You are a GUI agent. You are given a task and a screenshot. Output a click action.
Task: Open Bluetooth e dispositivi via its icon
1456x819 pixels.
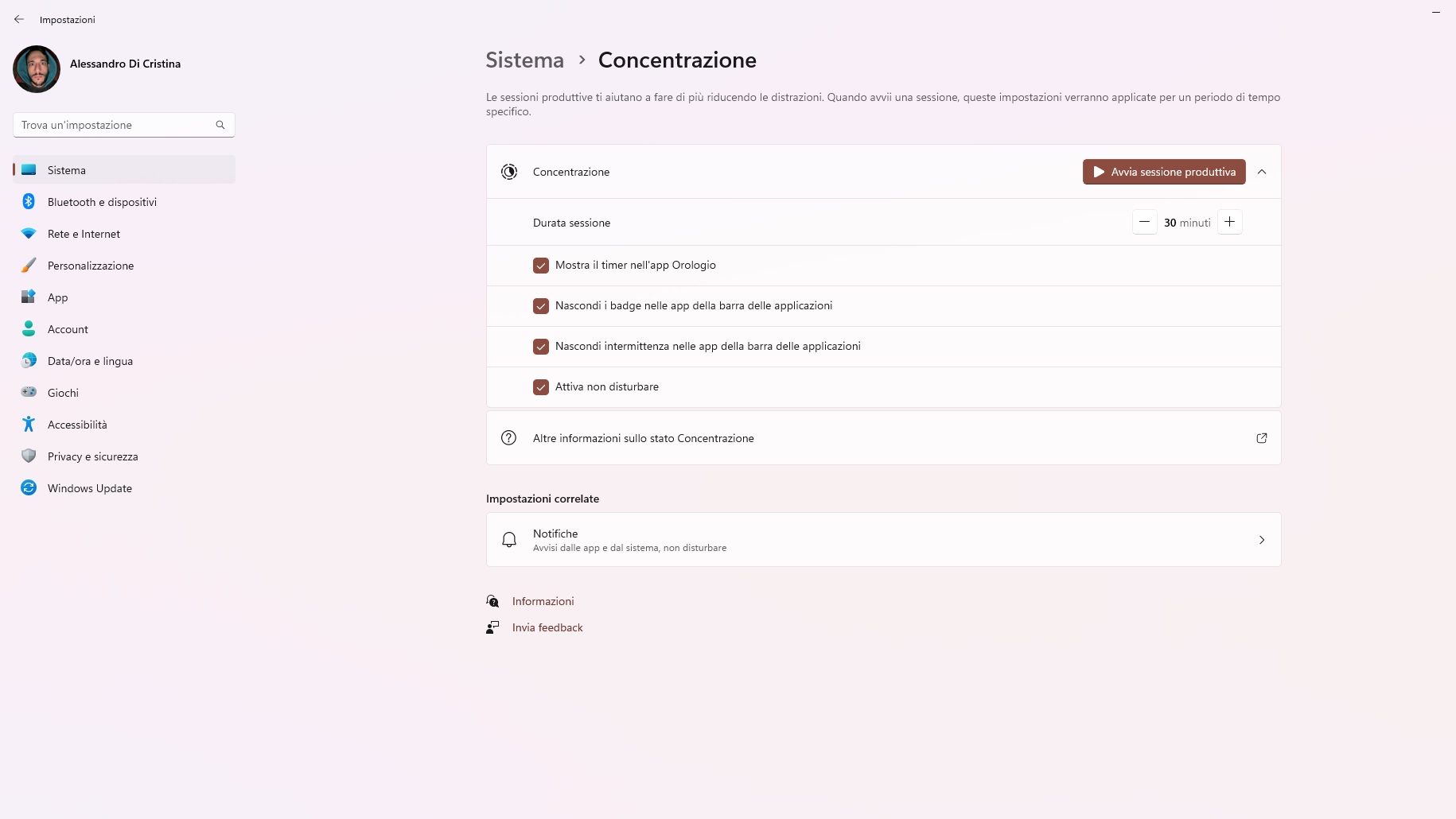(x=29, y=202)
